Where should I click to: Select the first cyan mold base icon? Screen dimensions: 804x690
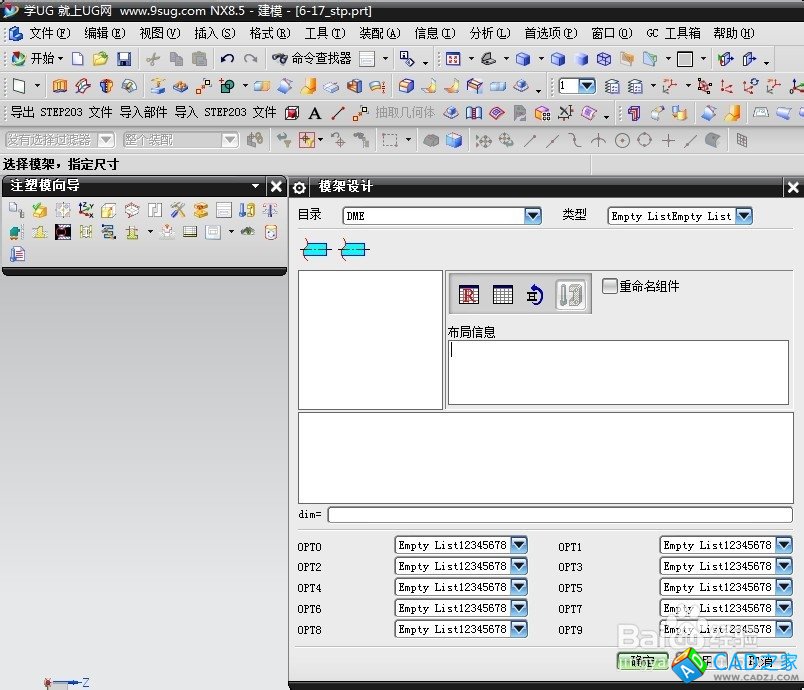(315, 250)
